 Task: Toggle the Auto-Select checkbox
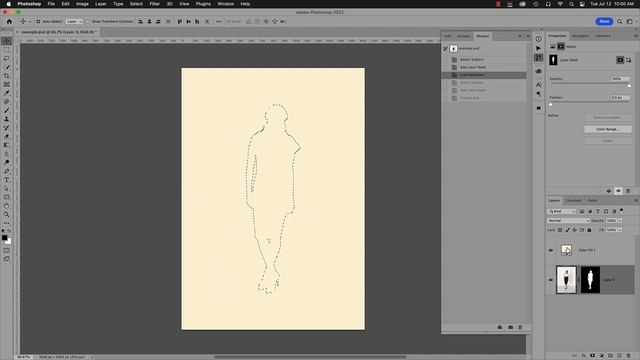click(x=38, y=22)
